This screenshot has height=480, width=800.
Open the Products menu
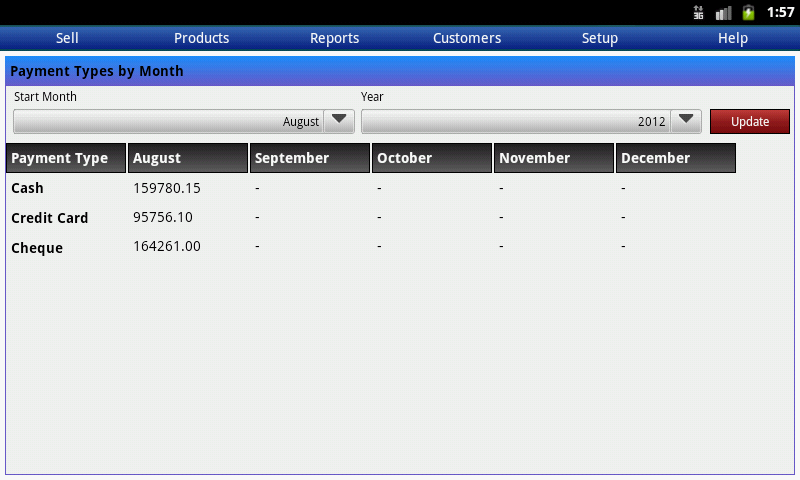coord(201,38)
